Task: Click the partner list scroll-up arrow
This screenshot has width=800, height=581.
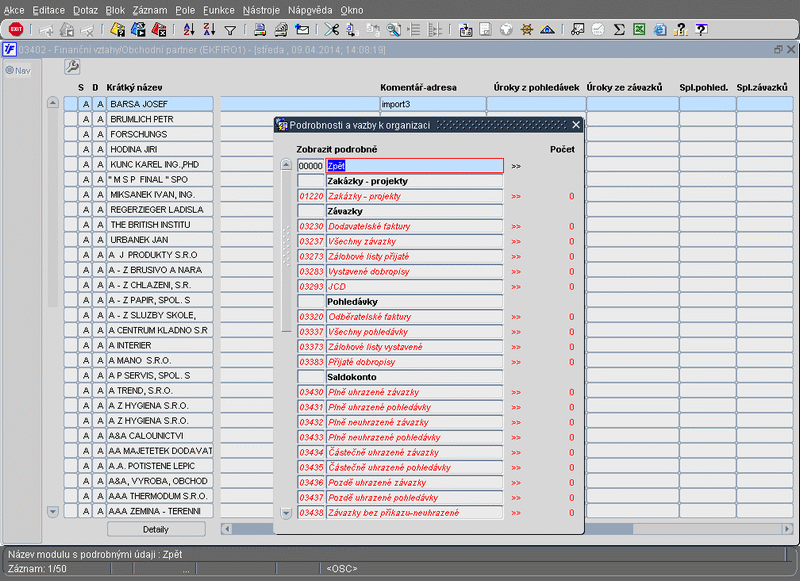Action: click(53, 103)
